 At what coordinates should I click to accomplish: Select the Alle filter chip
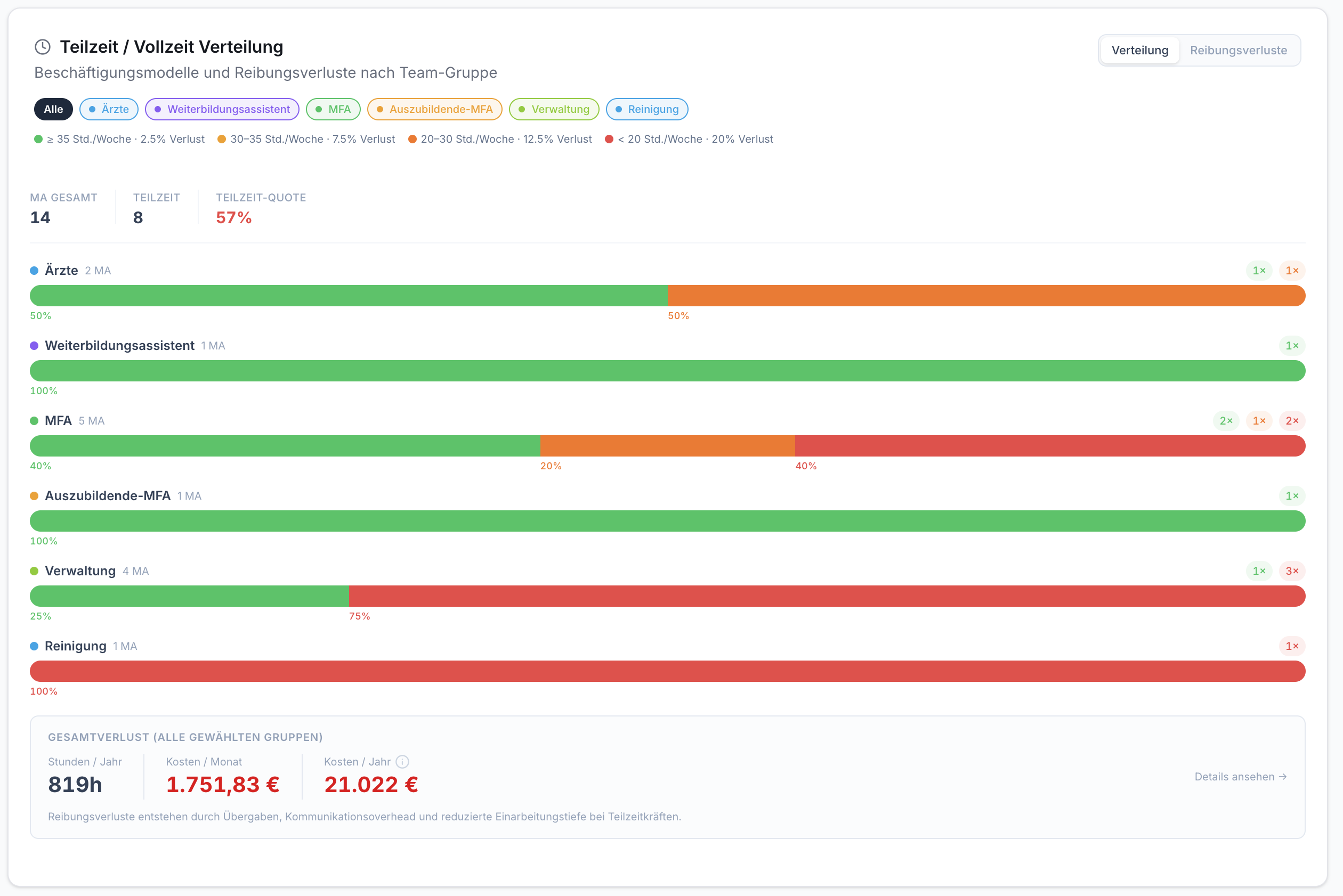[x=53, y=109]
